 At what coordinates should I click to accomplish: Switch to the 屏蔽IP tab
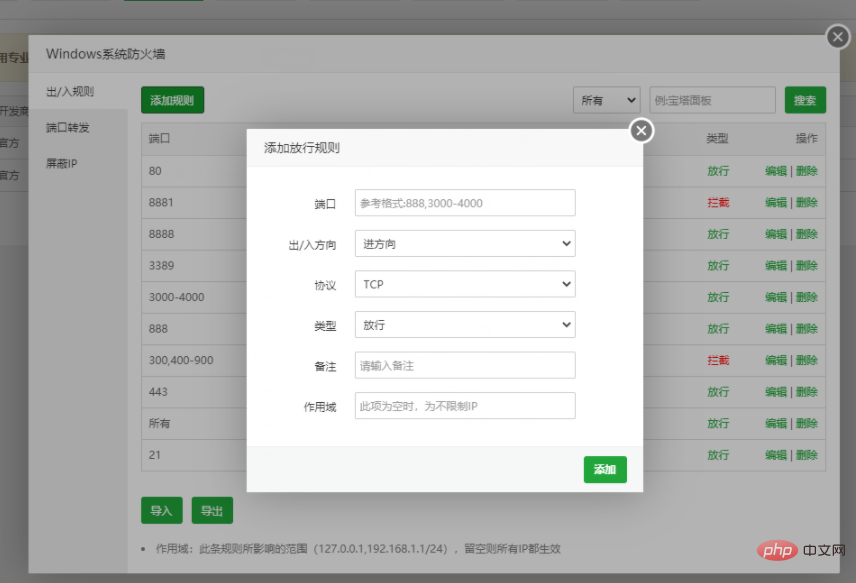62,163
